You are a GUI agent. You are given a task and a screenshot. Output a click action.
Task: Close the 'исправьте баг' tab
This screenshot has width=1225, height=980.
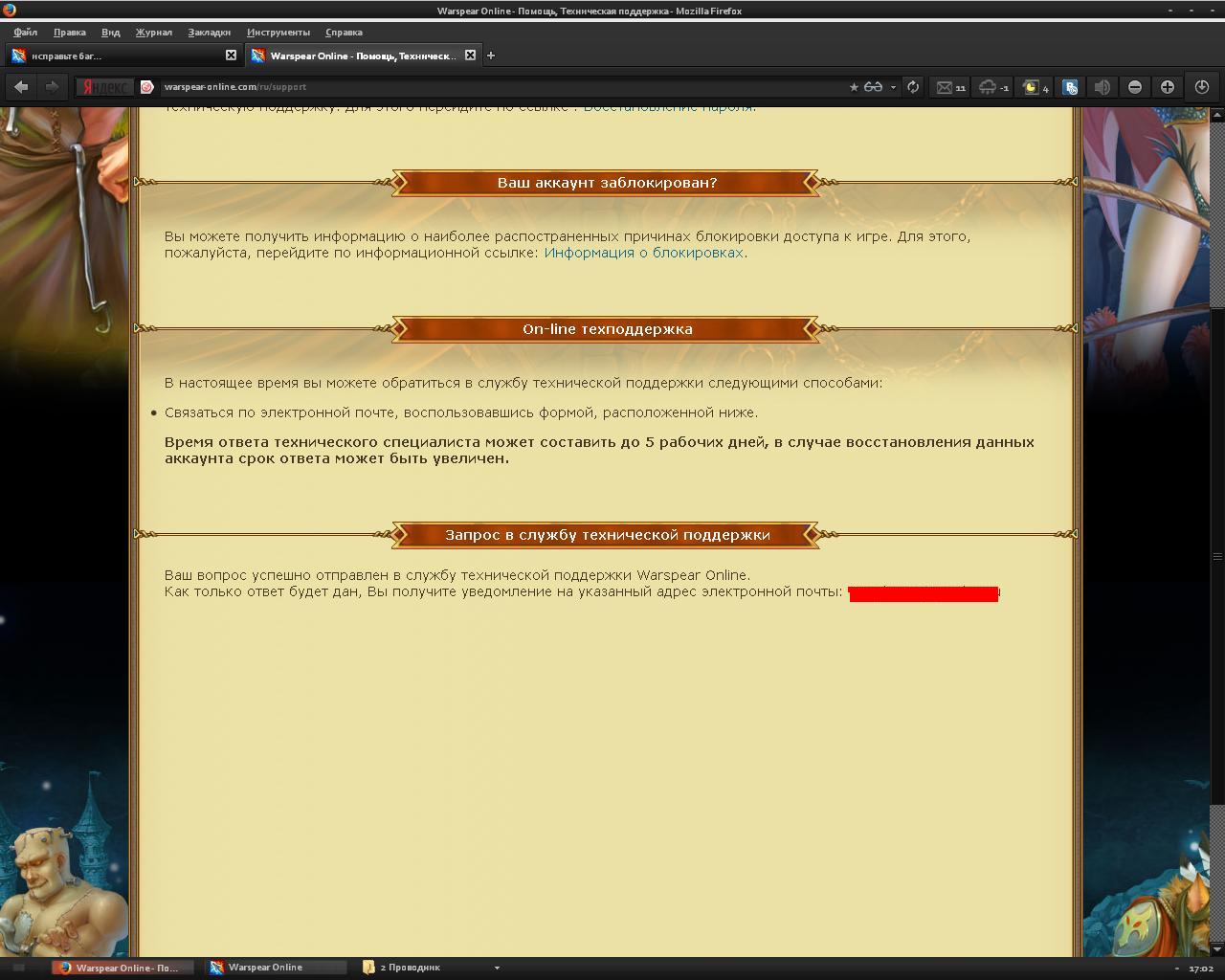[x=231, y=56]
